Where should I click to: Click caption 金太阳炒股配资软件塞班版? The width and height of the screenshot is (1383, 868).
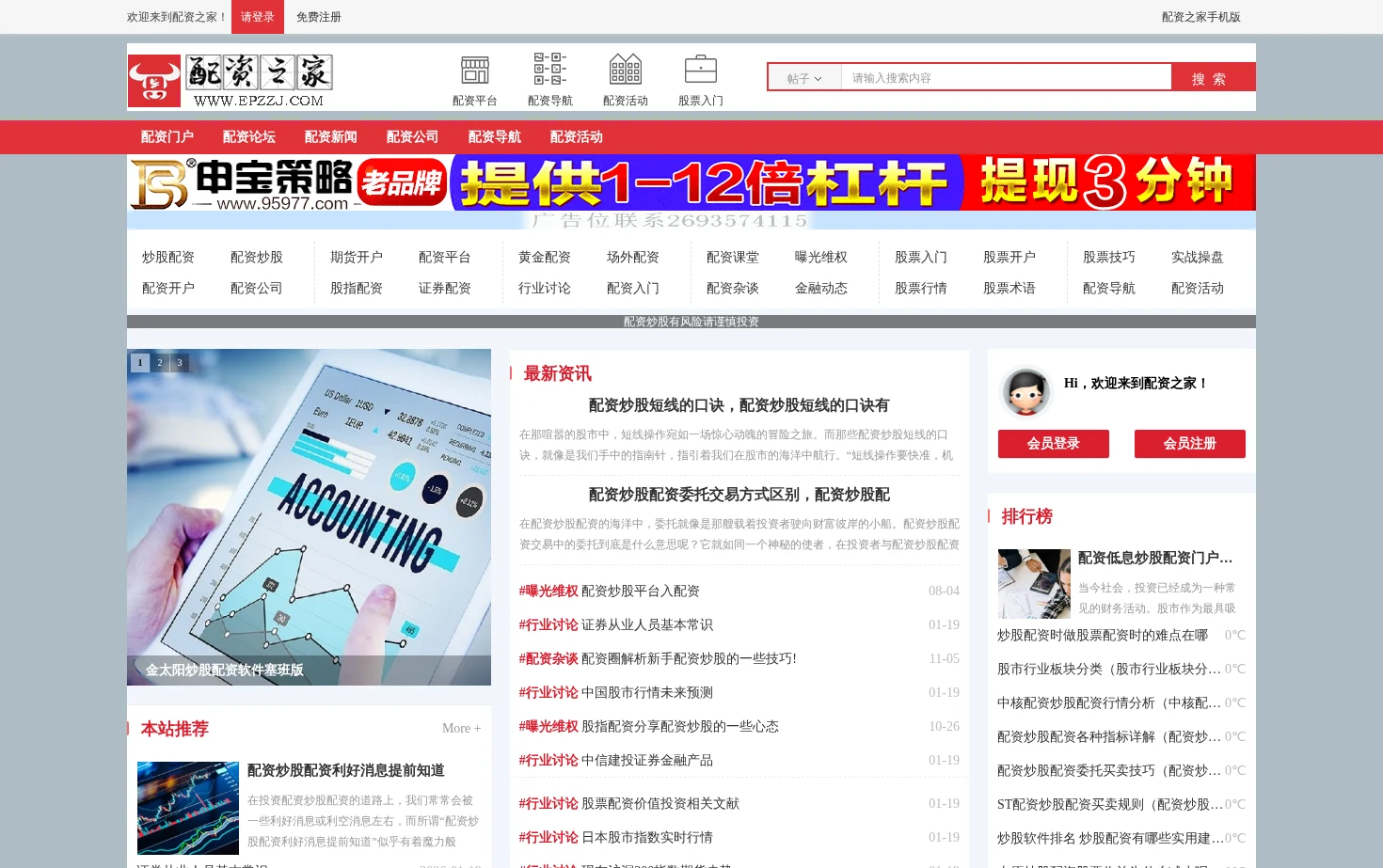click(225, 671)
